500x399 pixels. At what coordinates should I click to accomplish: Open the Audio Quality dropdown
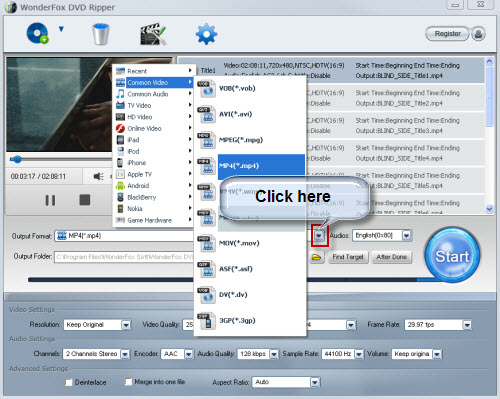point(274,354)
